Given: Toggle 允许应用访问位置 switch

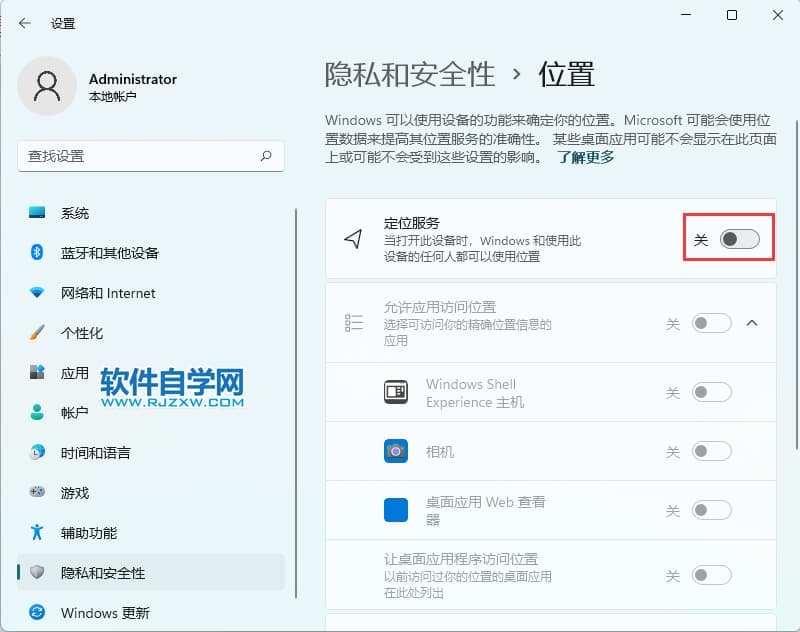Looking at the screenshot, I should pos(712,323).
